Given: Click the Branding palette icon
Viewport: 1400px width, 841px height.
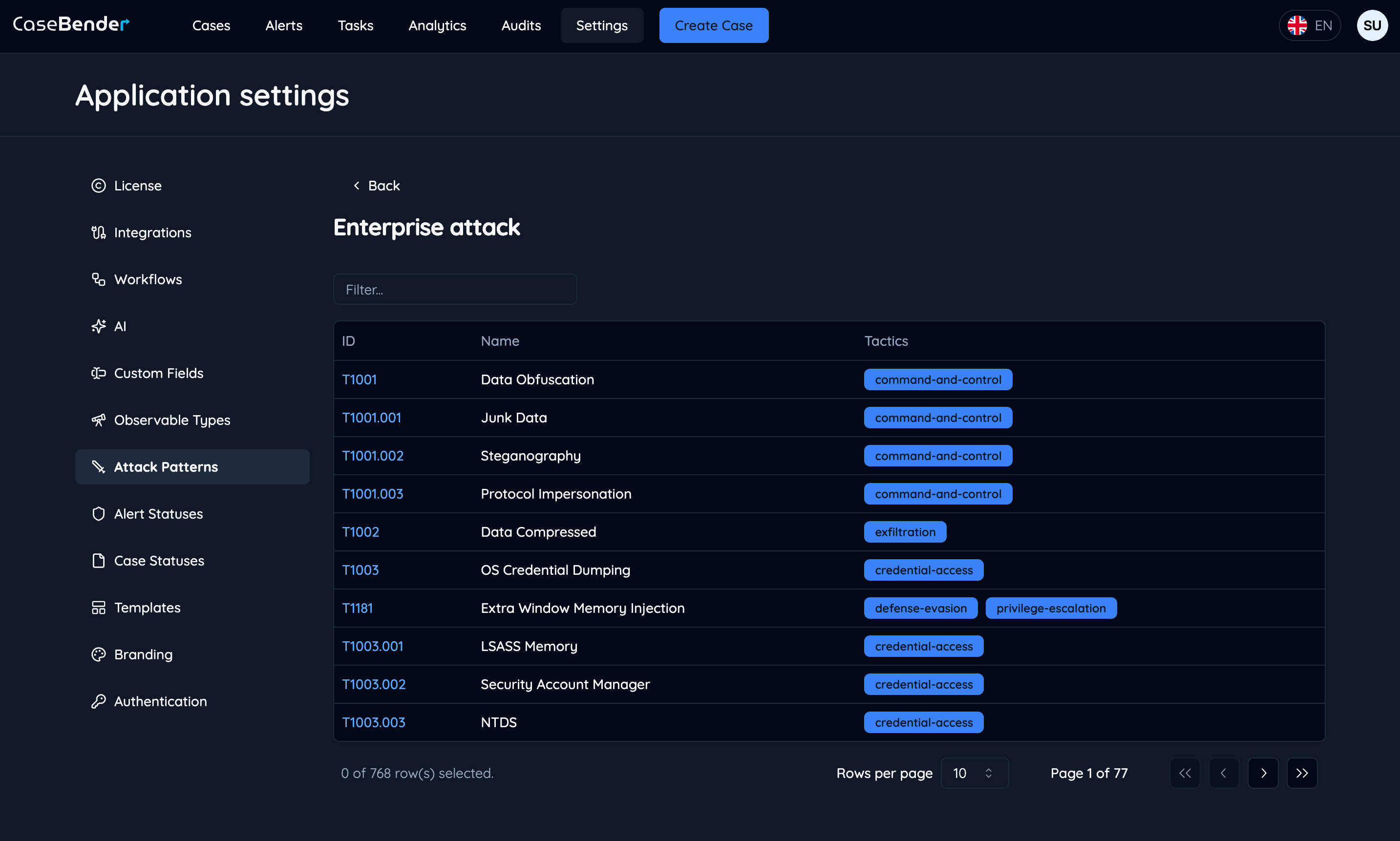Looking at the screenshot, I should [x=99, y=654].
